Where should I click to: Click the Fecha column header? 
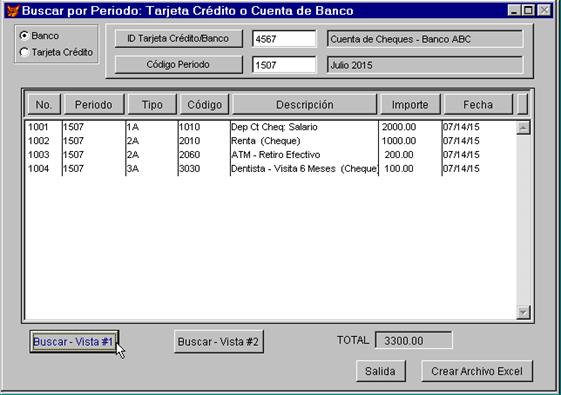click(x=478, y=104)
